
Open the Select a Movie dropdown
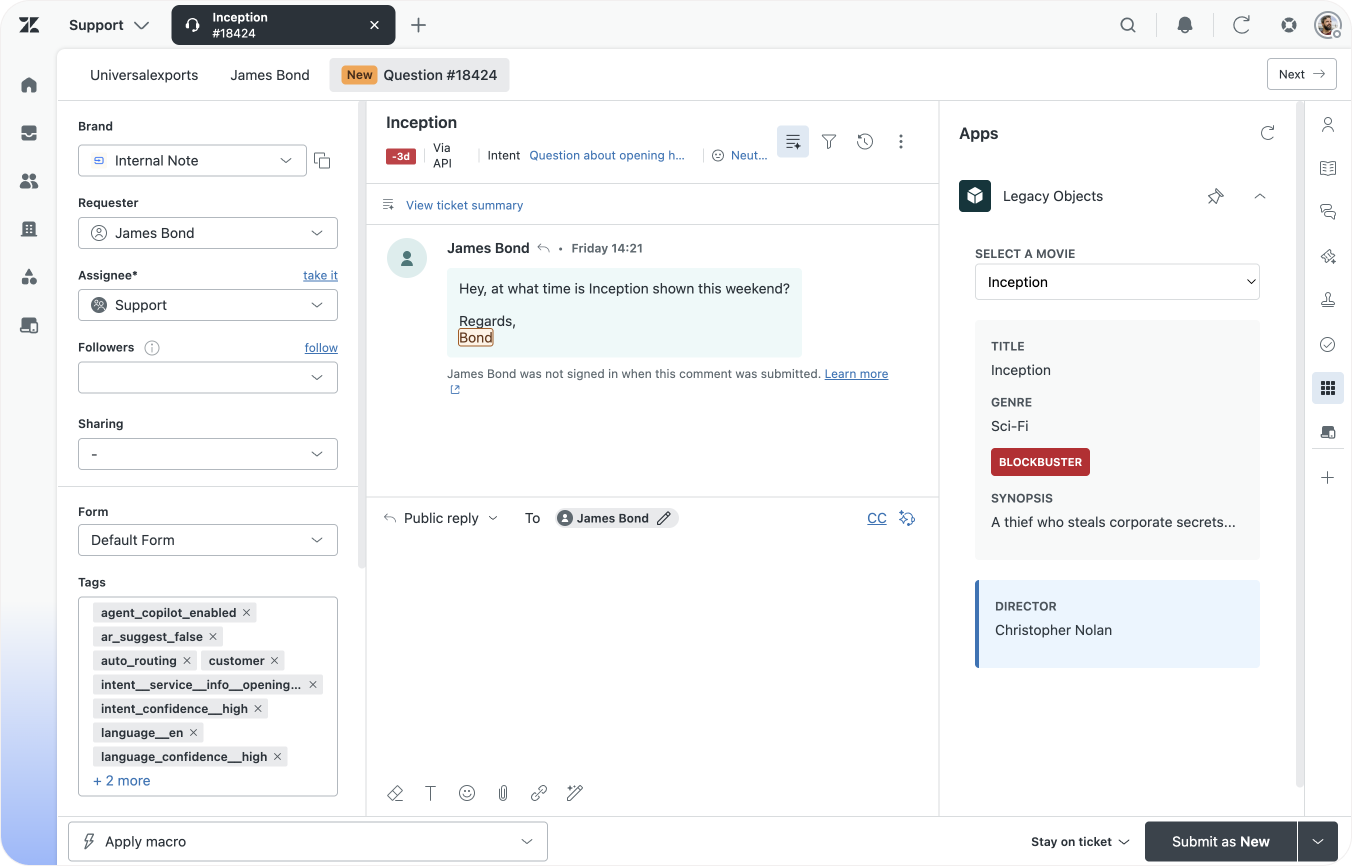click(1116, 282)
